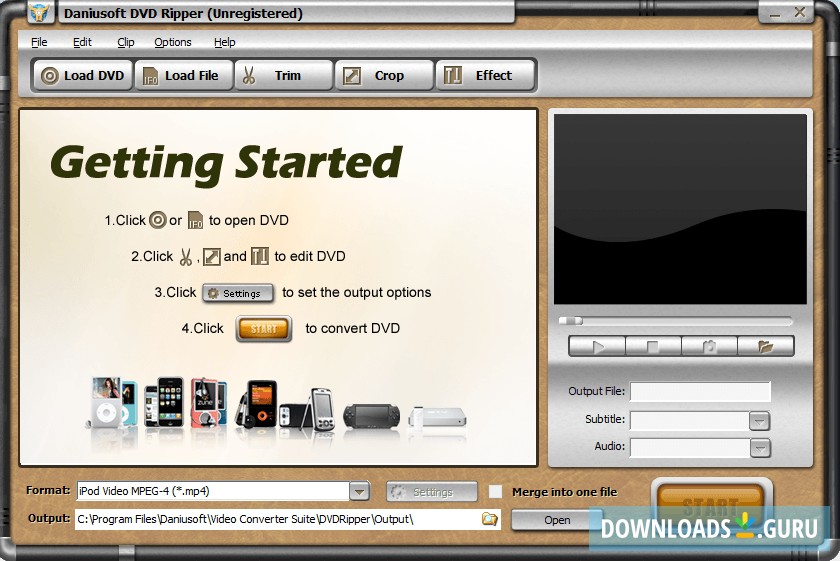Open the snapshot folder button under the preview

(x=766, y=347)
